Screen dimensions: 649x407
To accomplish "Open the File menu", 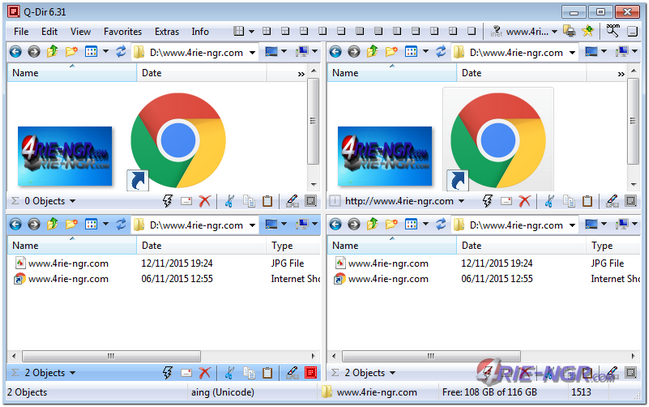I will [x=21, y=31].
